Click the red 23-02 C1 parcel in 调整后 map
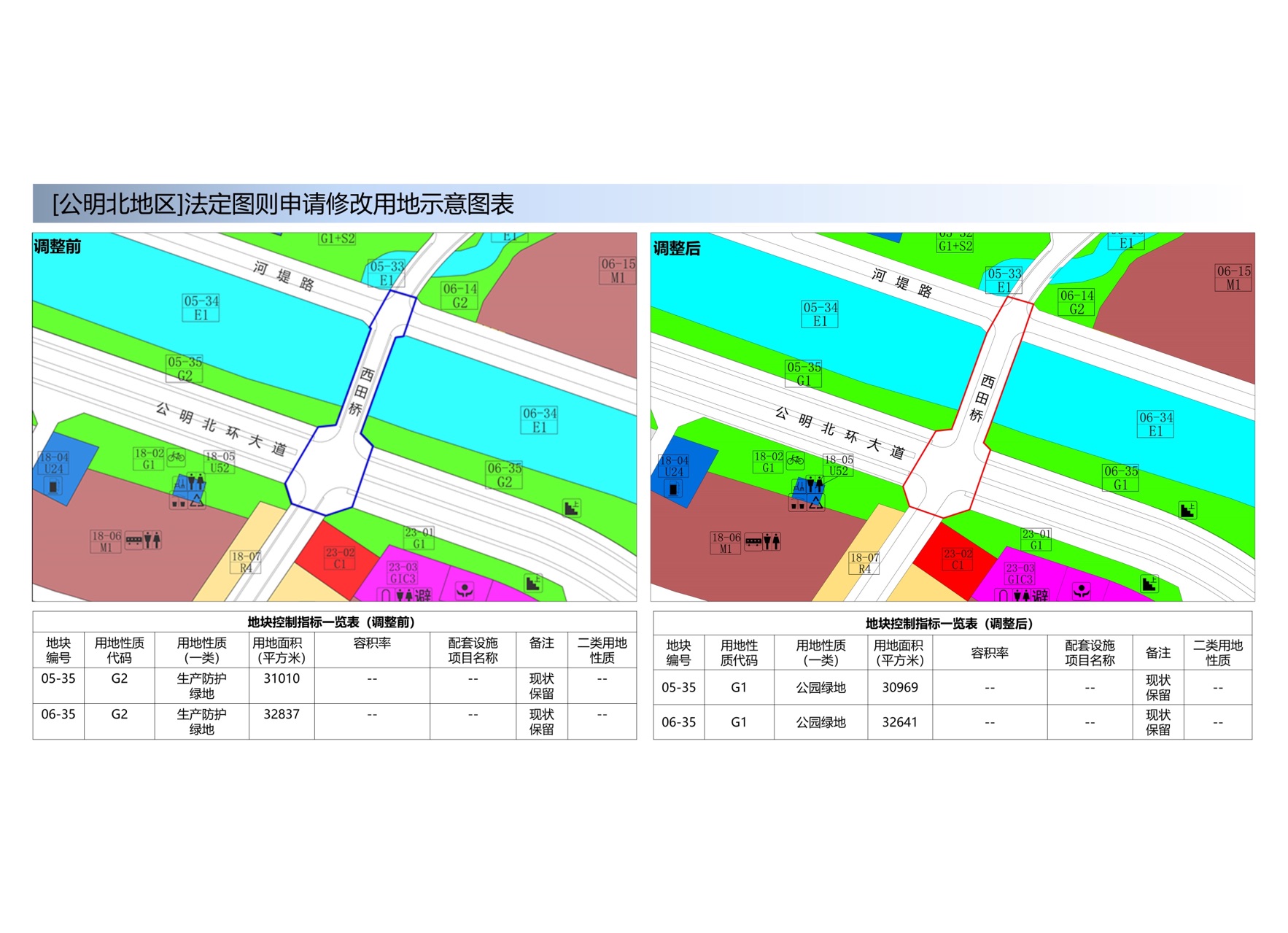 [957, 560]
